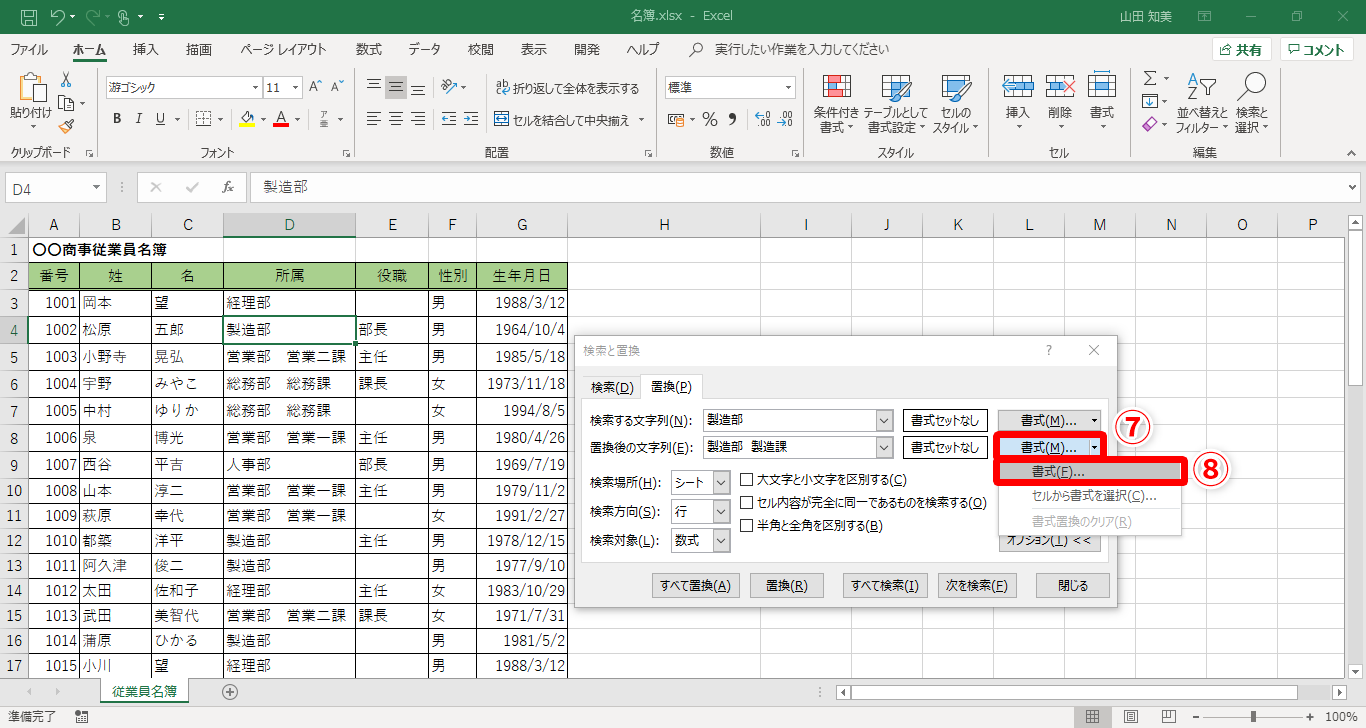Viewport: 1366px width, 728px height.
Task: Open Conditional Formatting (条件付き書式)
Action: [836, 104]
